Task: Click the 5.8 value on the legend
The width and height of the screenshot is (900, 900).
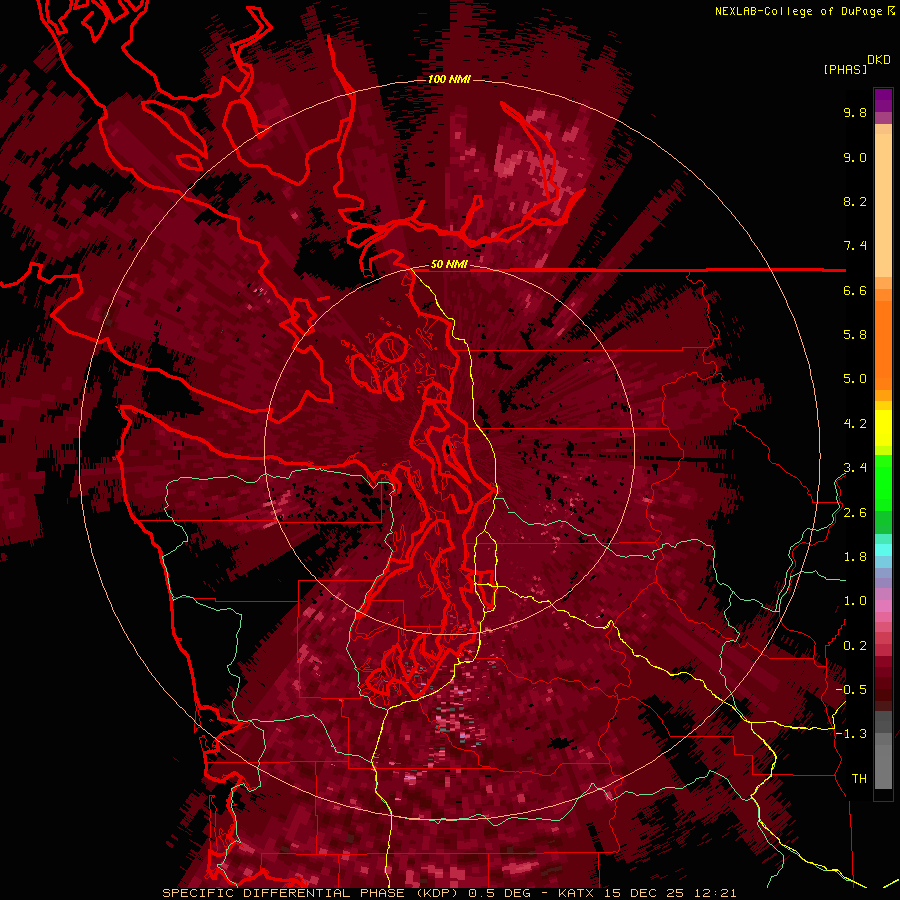Action: (855, 335)
